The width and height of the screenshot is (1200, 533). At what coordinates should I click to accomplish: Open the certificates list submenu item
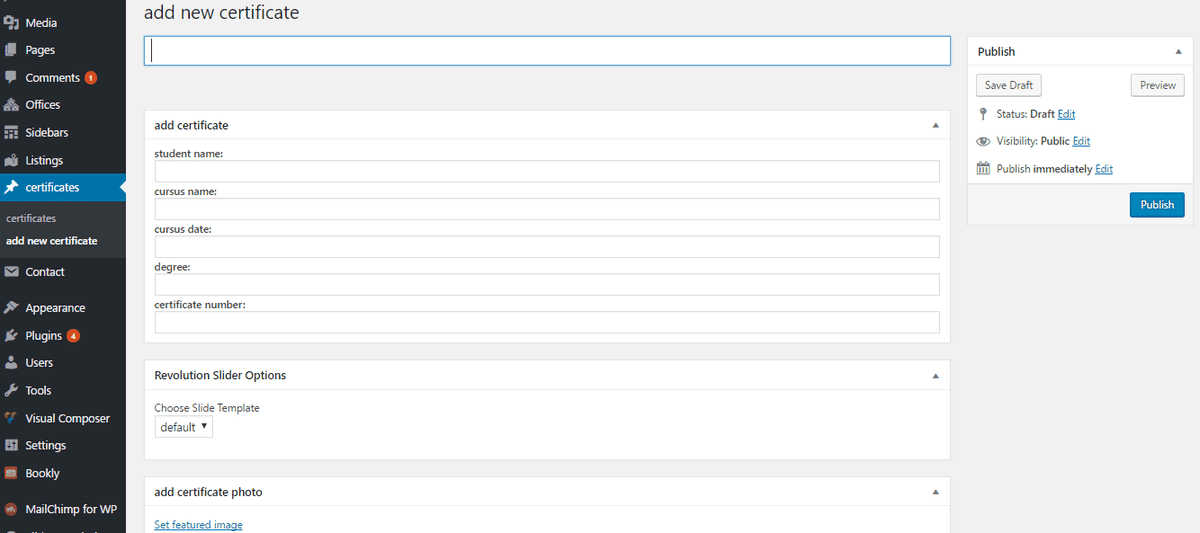coord(31,218)
